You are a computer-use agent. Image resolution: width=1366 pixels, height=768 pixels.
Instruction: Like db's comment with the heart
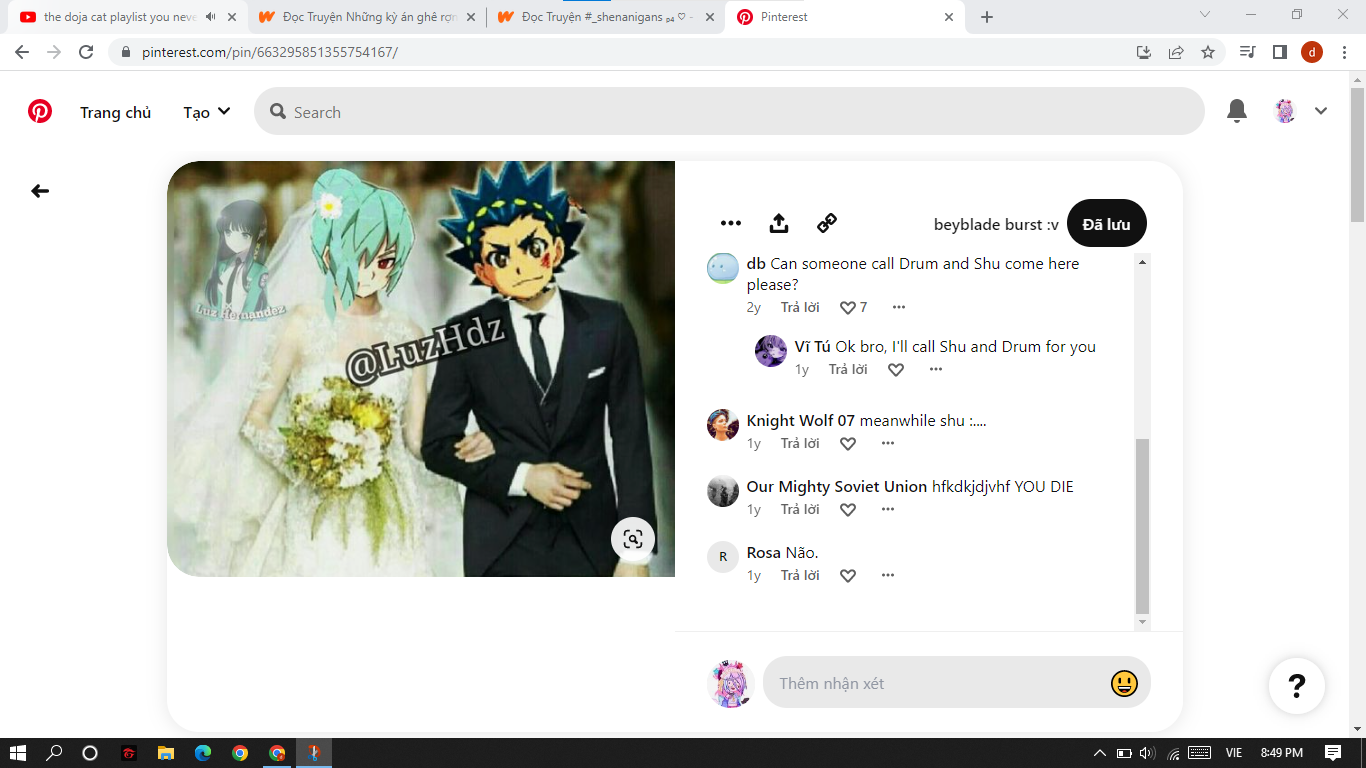pos(848,307)
